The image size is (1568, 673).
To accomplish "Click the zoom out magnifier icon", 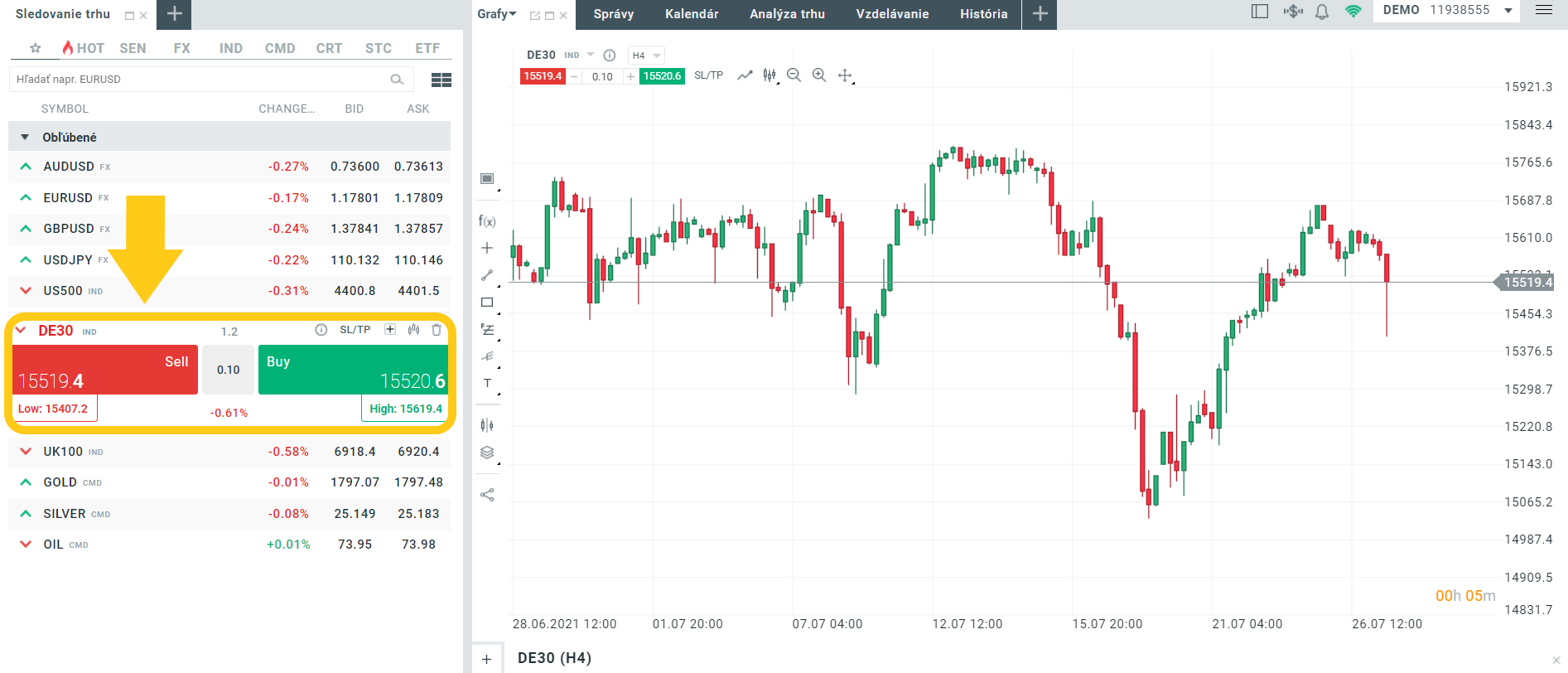I will point(794,75).
